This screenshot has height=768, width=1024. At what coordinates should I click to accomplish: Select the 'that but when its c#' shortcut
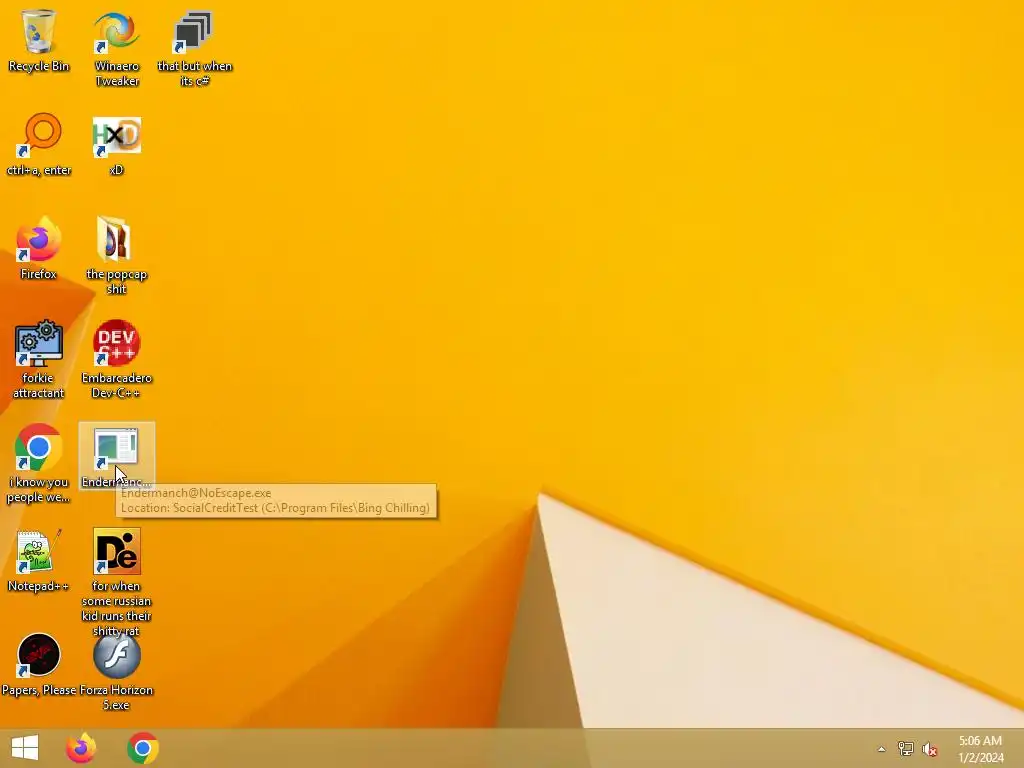pos(194,48)
